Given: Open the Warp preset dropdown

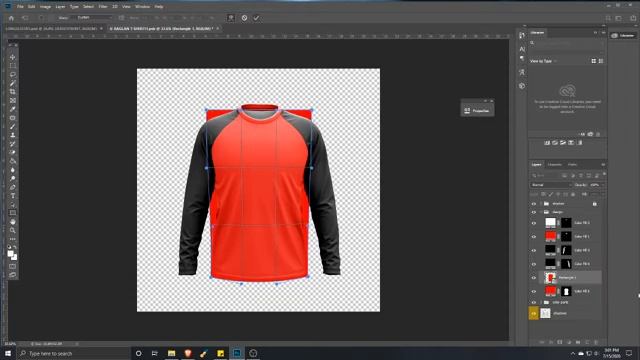Looking at the screenshot, I should click(94, 18).
